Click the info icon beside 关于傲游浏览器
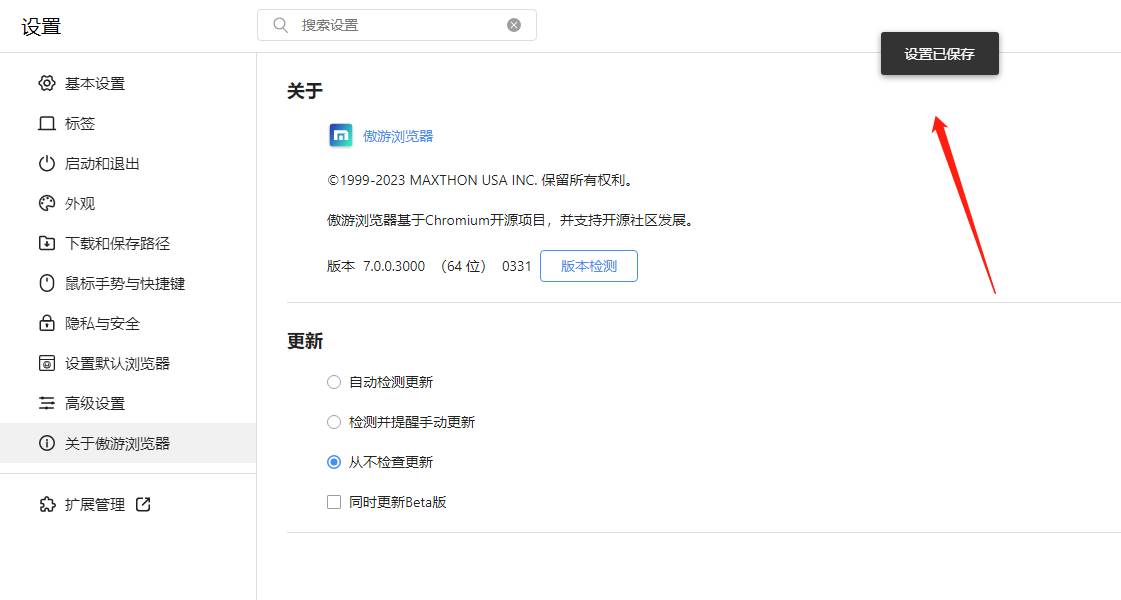Screen dimensions: 1121x600 pos(46,443)
